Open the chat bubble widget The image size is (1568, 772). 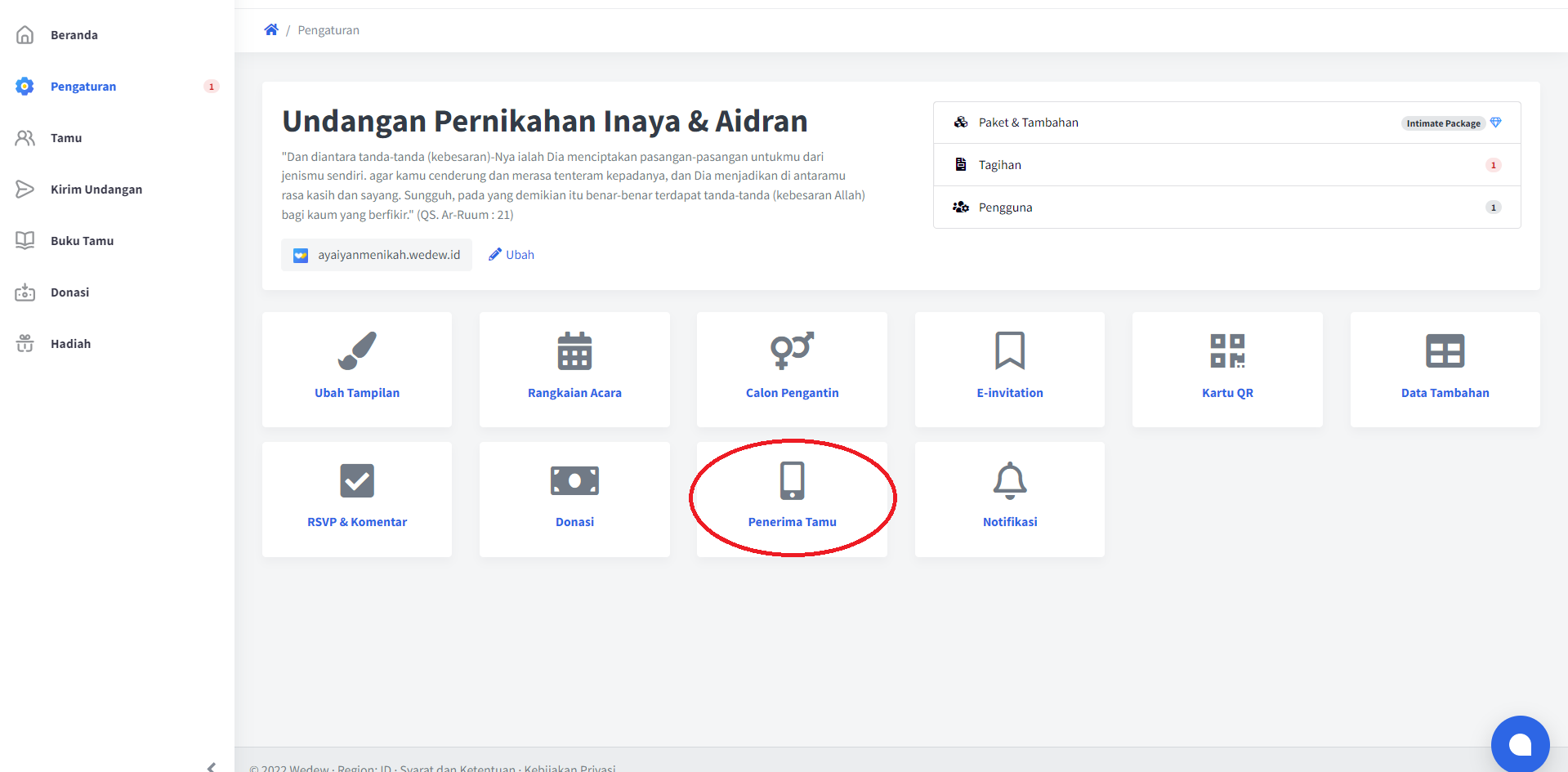tap(1520, 744)
